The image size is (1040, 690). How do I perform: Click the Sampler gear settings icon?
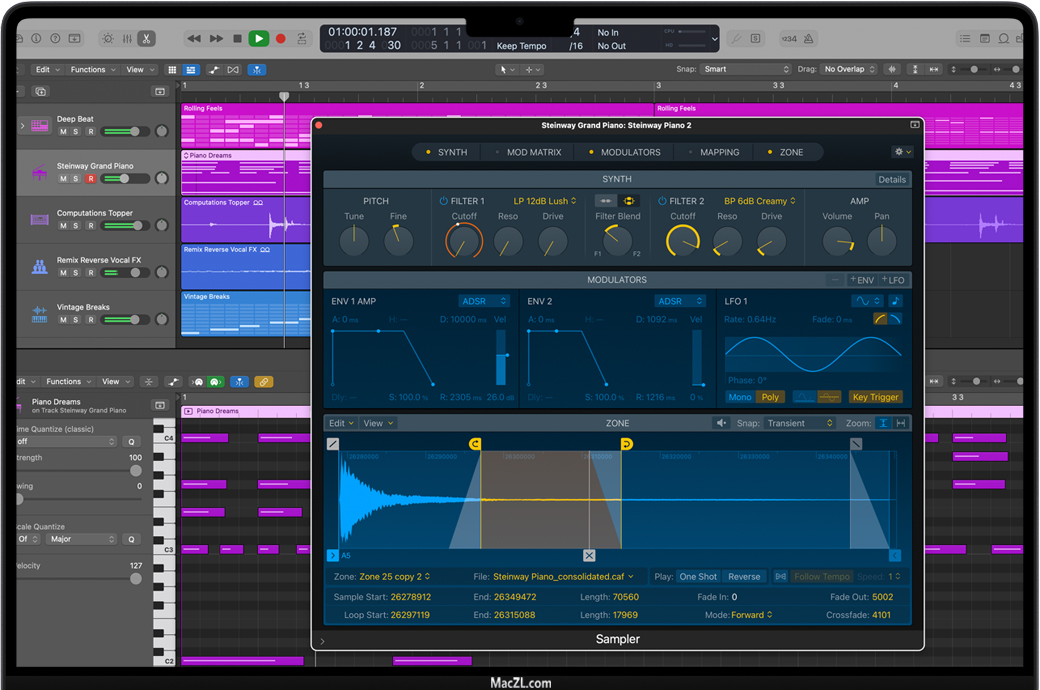click(901, 152)
